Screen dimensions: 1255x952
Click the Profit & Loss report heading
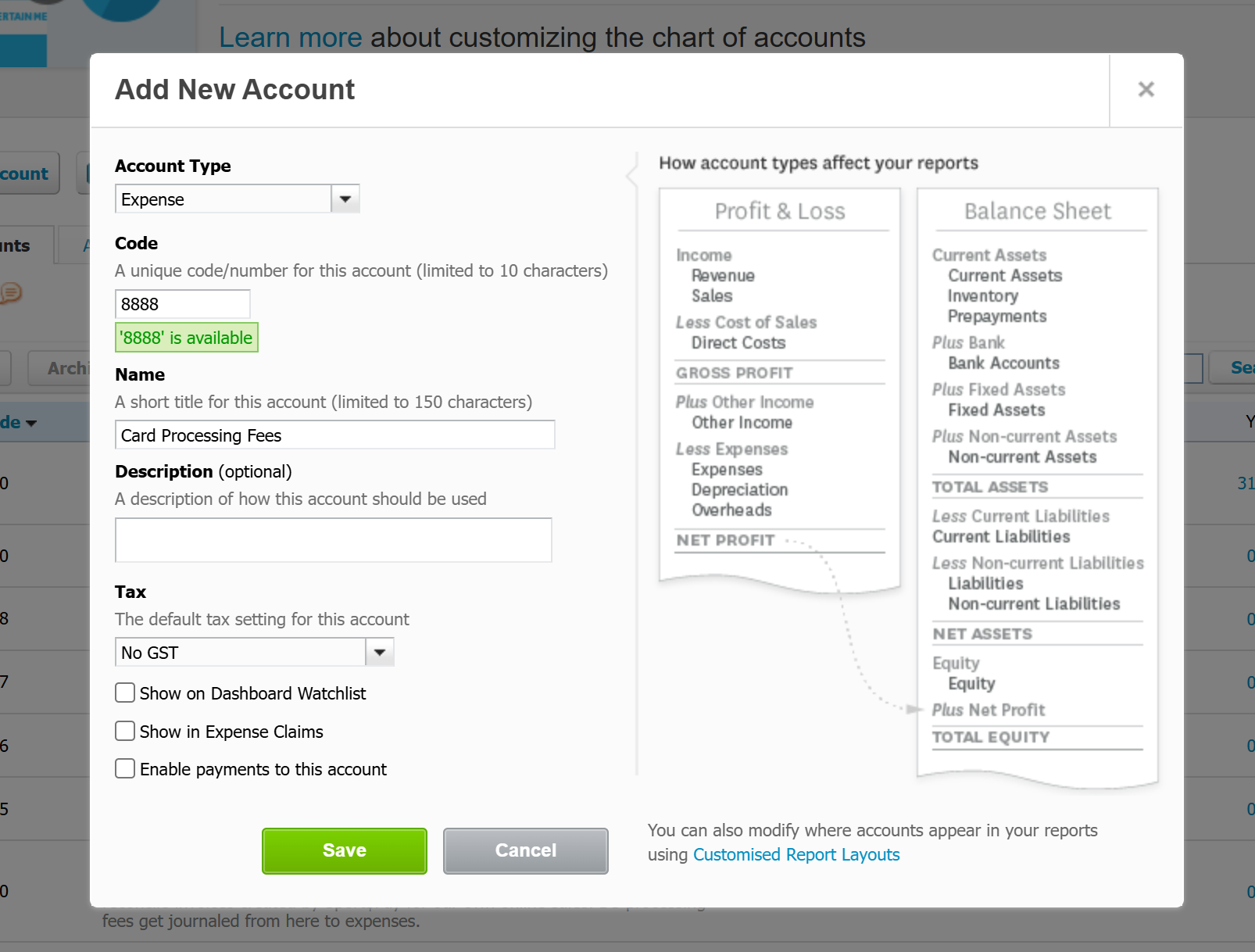pyautogui.click(x=780, y=211)
